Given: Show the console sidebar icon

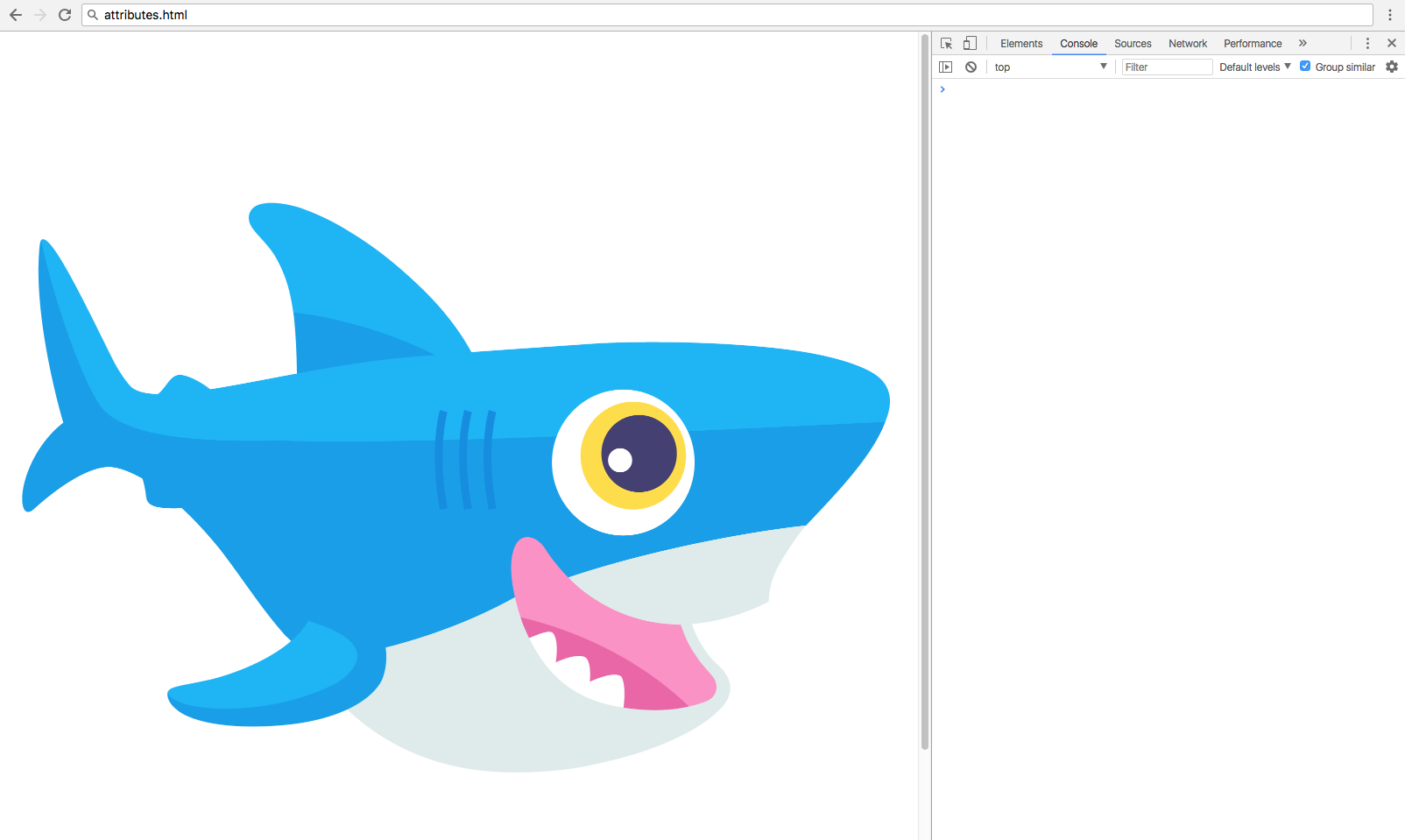Looking at the screenshot, I should pyautogui.click(x=945, y=67).
